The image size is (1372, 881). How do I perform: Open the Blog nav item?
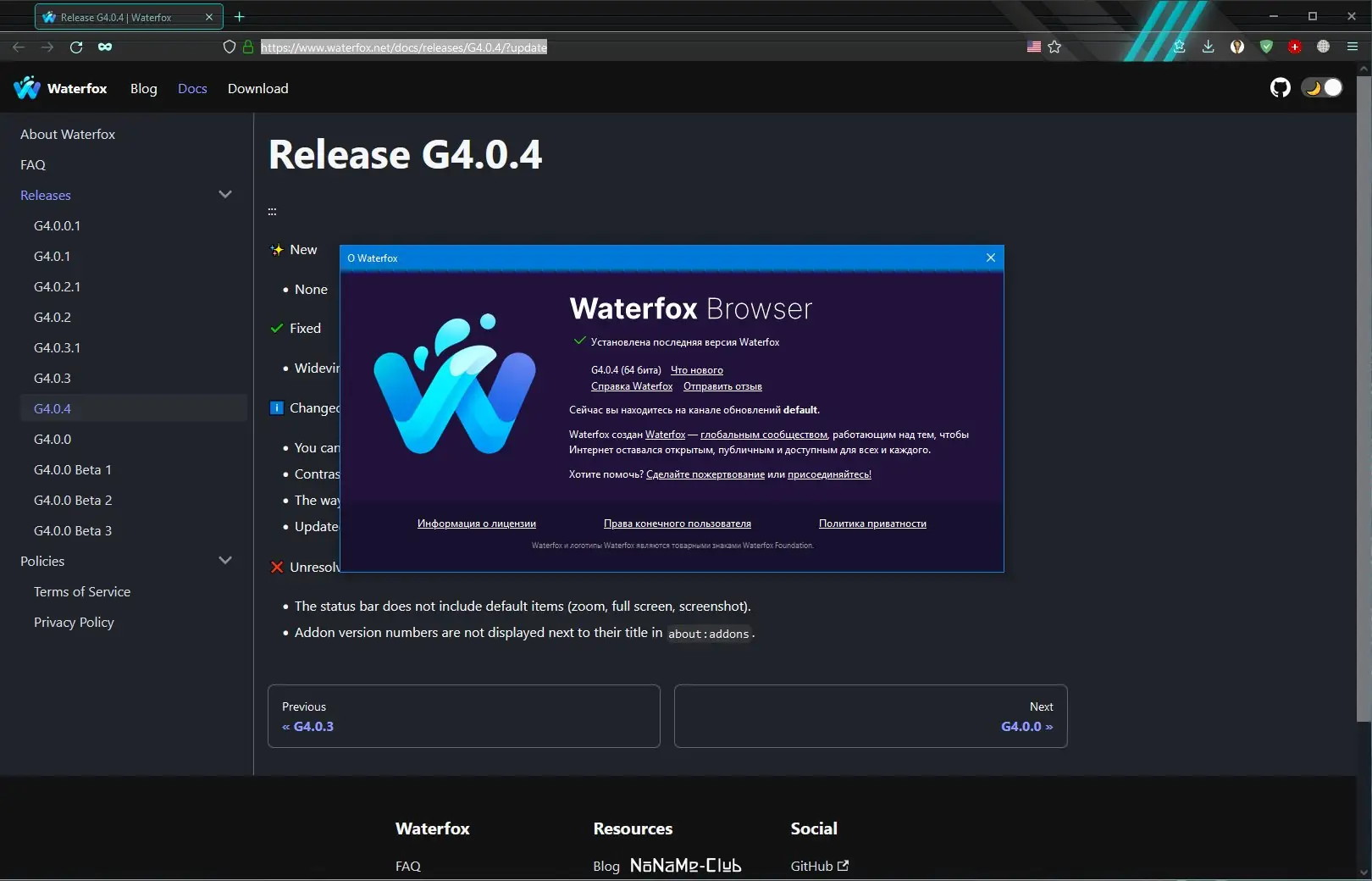(144, 89)
